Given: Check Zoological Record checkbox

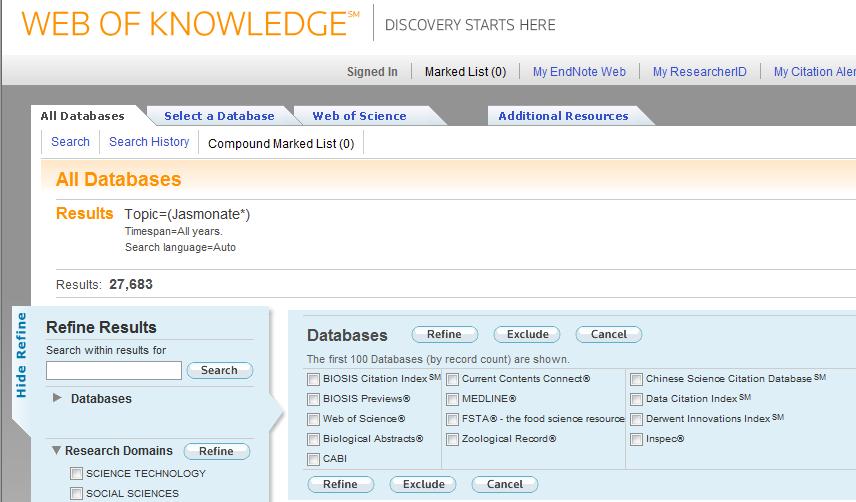Looking at the screenshot, I should (453, 439).
